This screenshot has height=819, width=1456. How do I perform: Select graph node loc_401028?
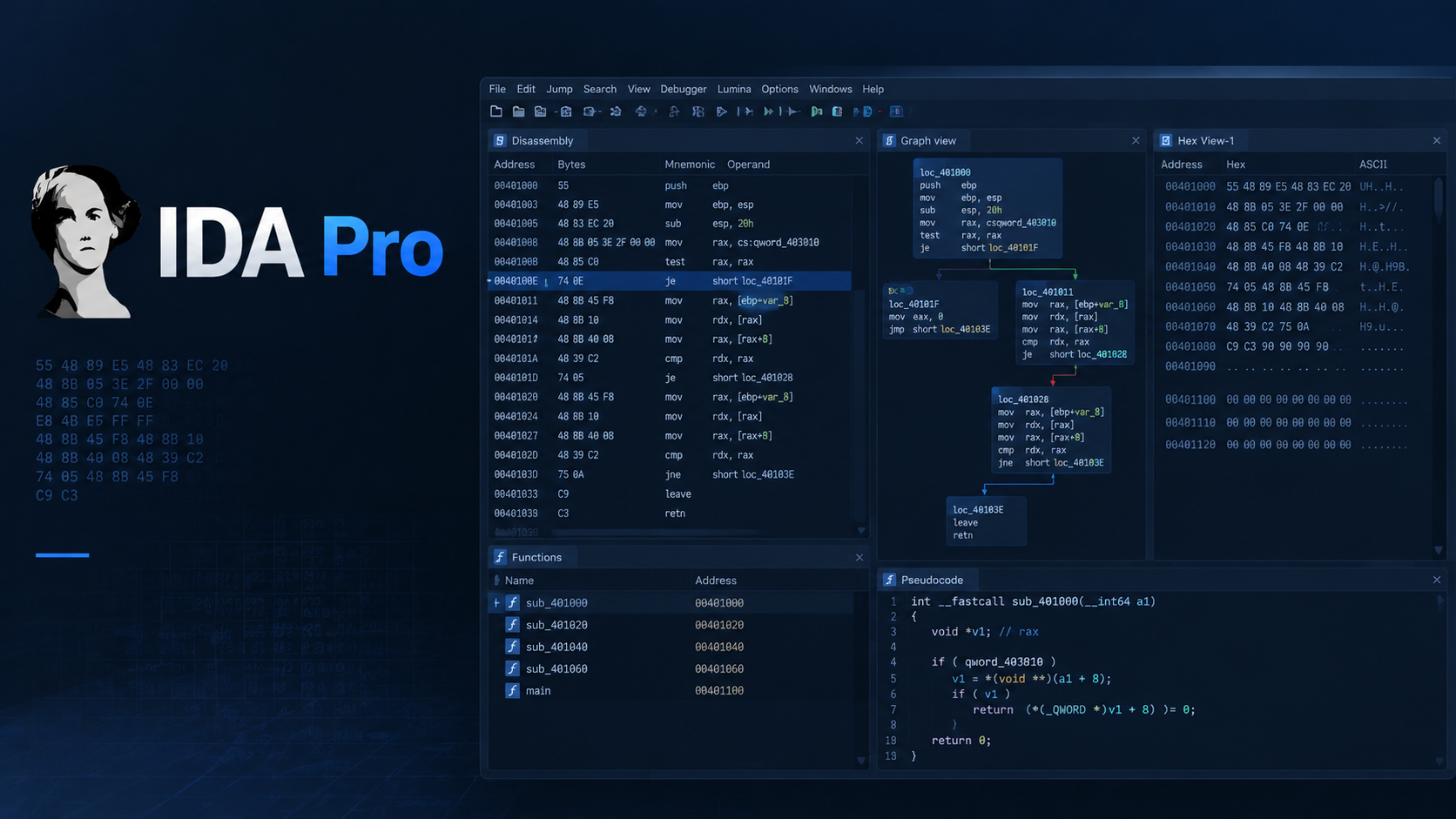(x=1051, y=431)
